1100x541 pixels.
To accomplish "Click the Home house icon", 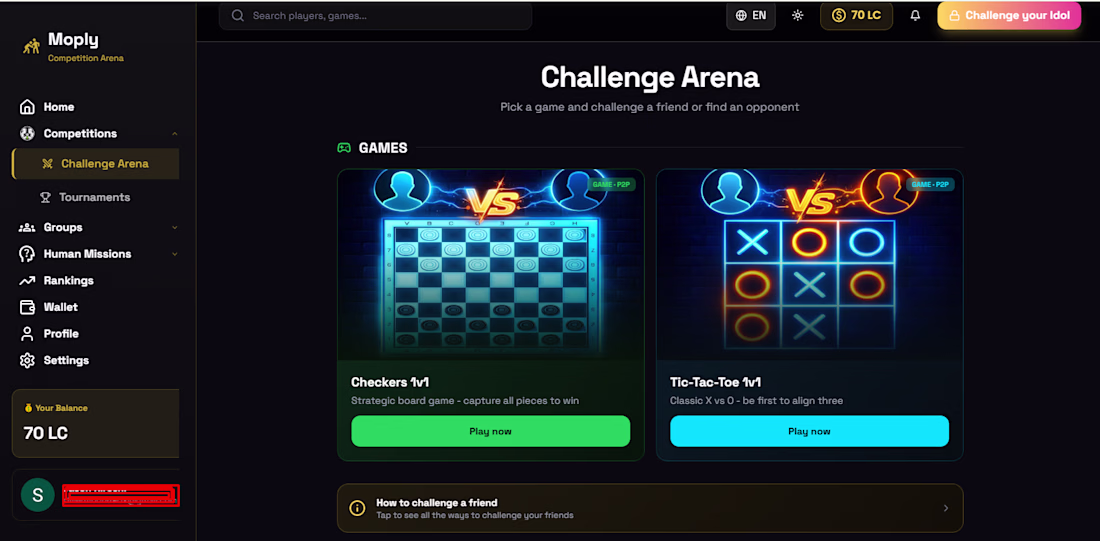I will pyautogui.click(x=27, y=107).
